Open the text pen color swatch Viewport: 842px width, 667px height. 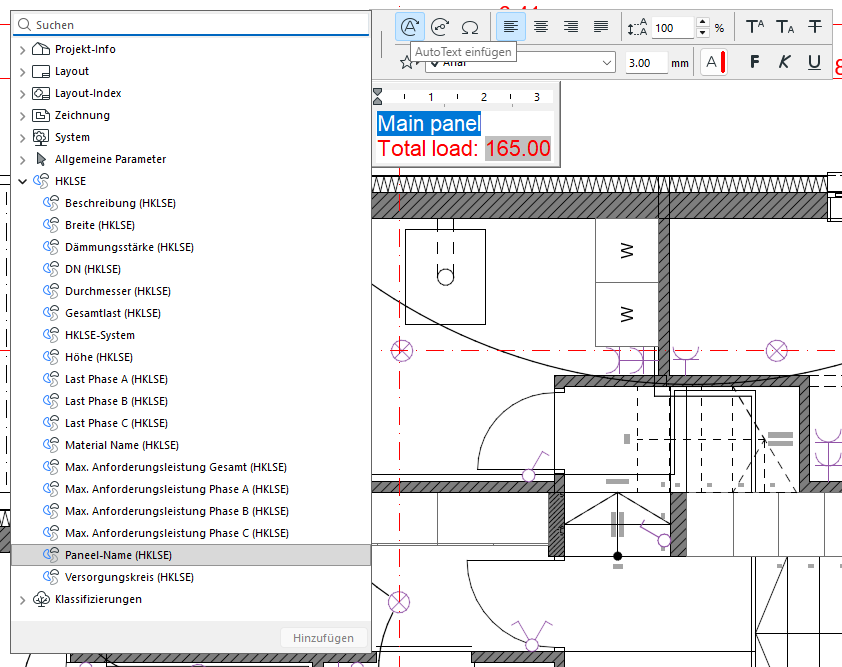714,62
